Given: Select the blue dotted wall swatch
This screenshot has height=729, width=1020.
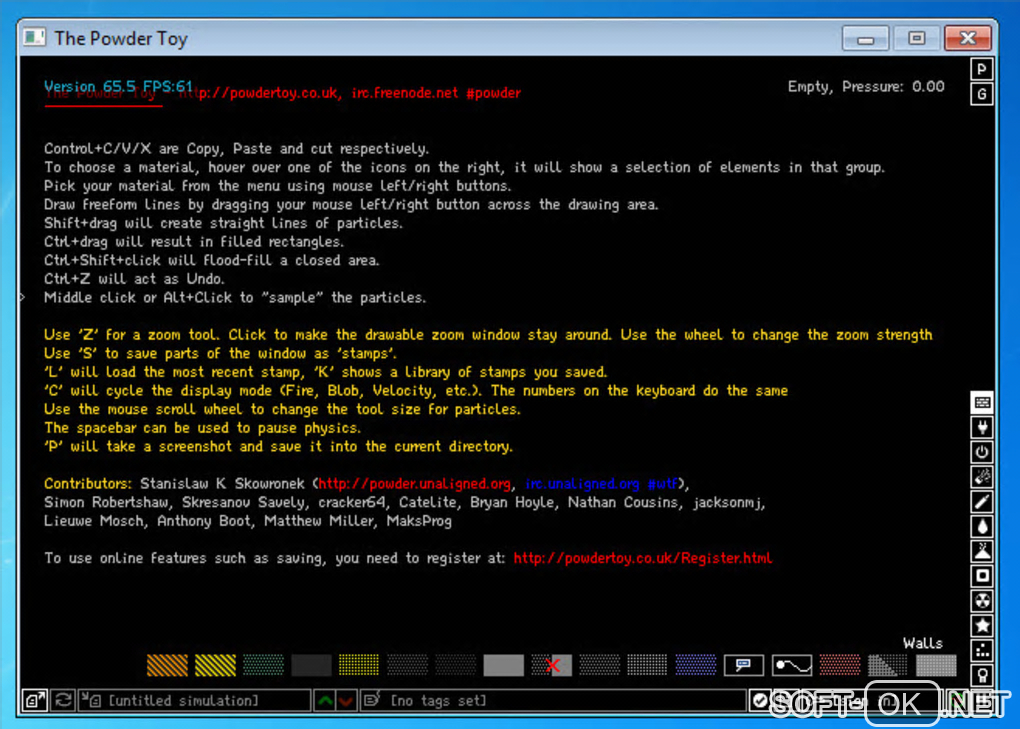Looking at the screenshot, I should pyautogui.click(x=695, y=665).
